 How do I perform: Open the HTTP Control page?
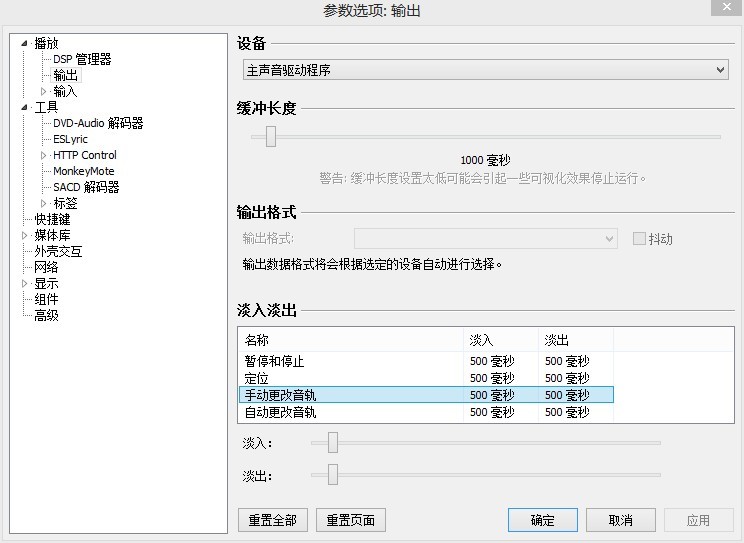point(84,155)
